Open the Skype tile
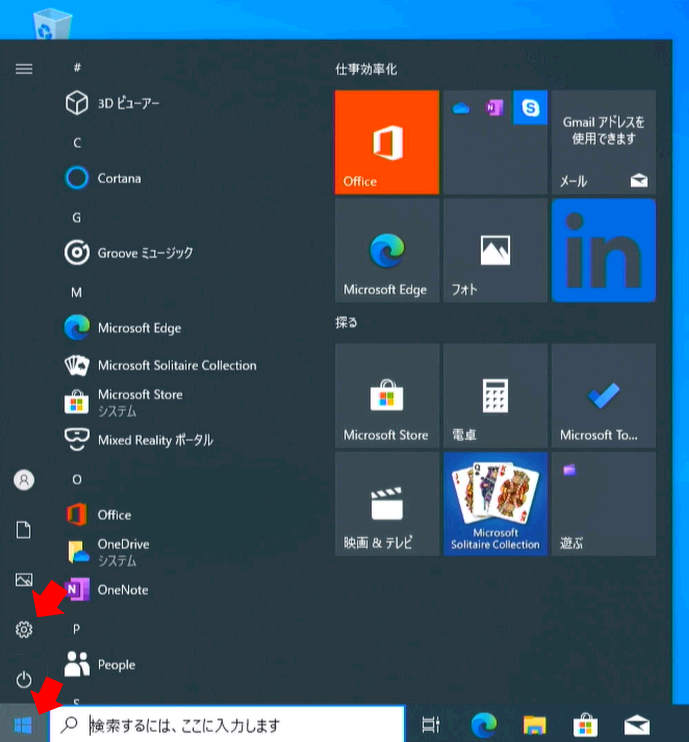 (x=530, y=108)
